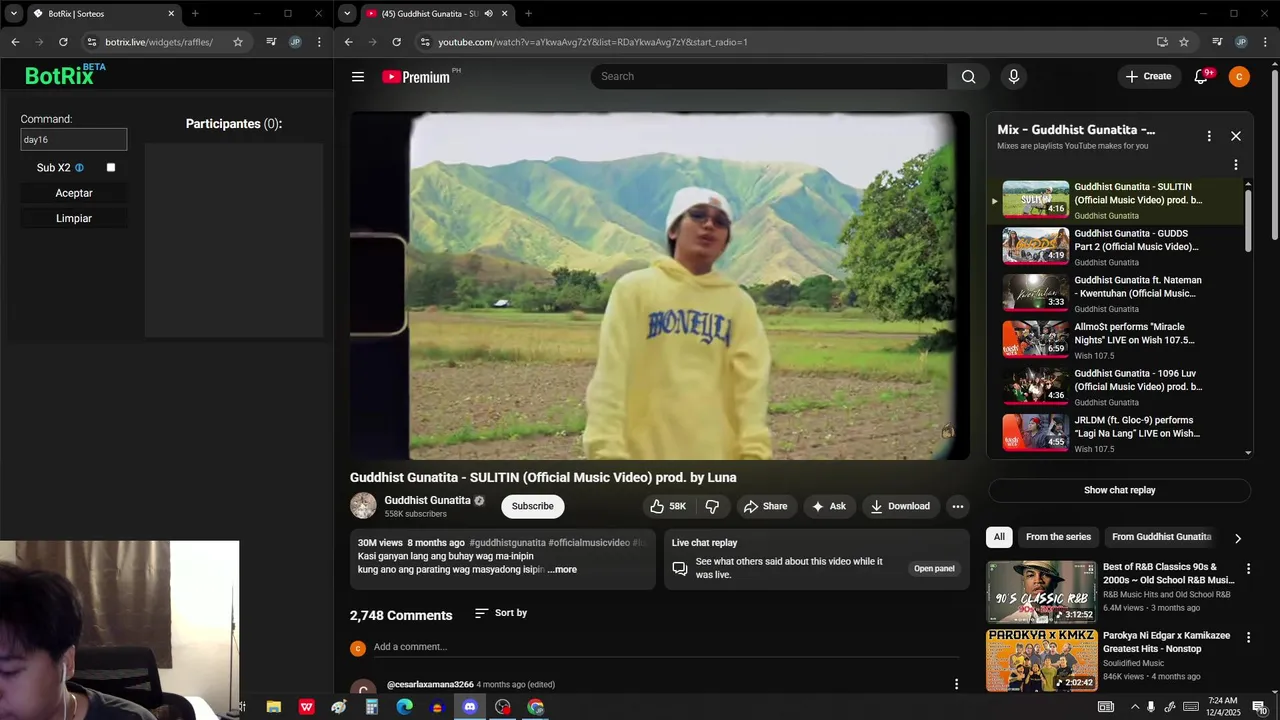Reload the YouTube page
This screenshot has height=720, width=1280.
[396, 42]
